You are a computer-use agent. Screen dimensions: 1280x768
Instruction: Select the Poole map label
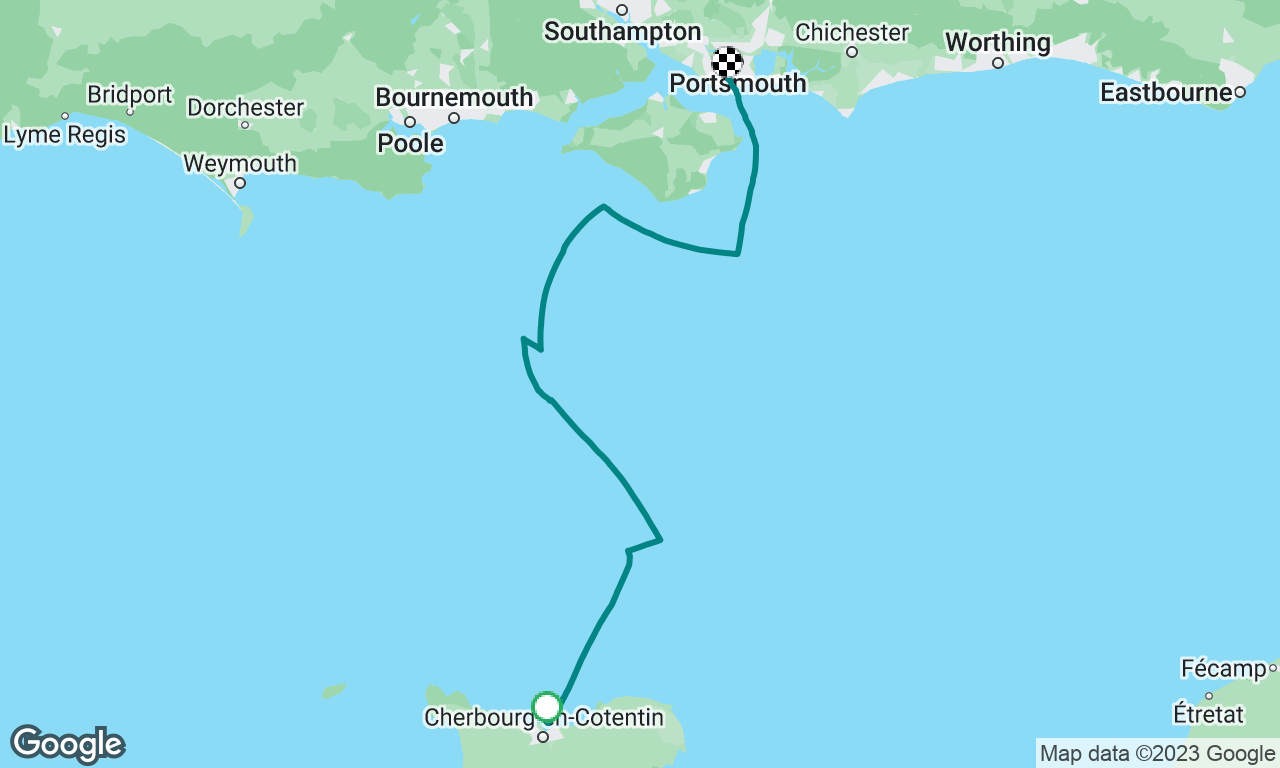click(x=410, y=143)
